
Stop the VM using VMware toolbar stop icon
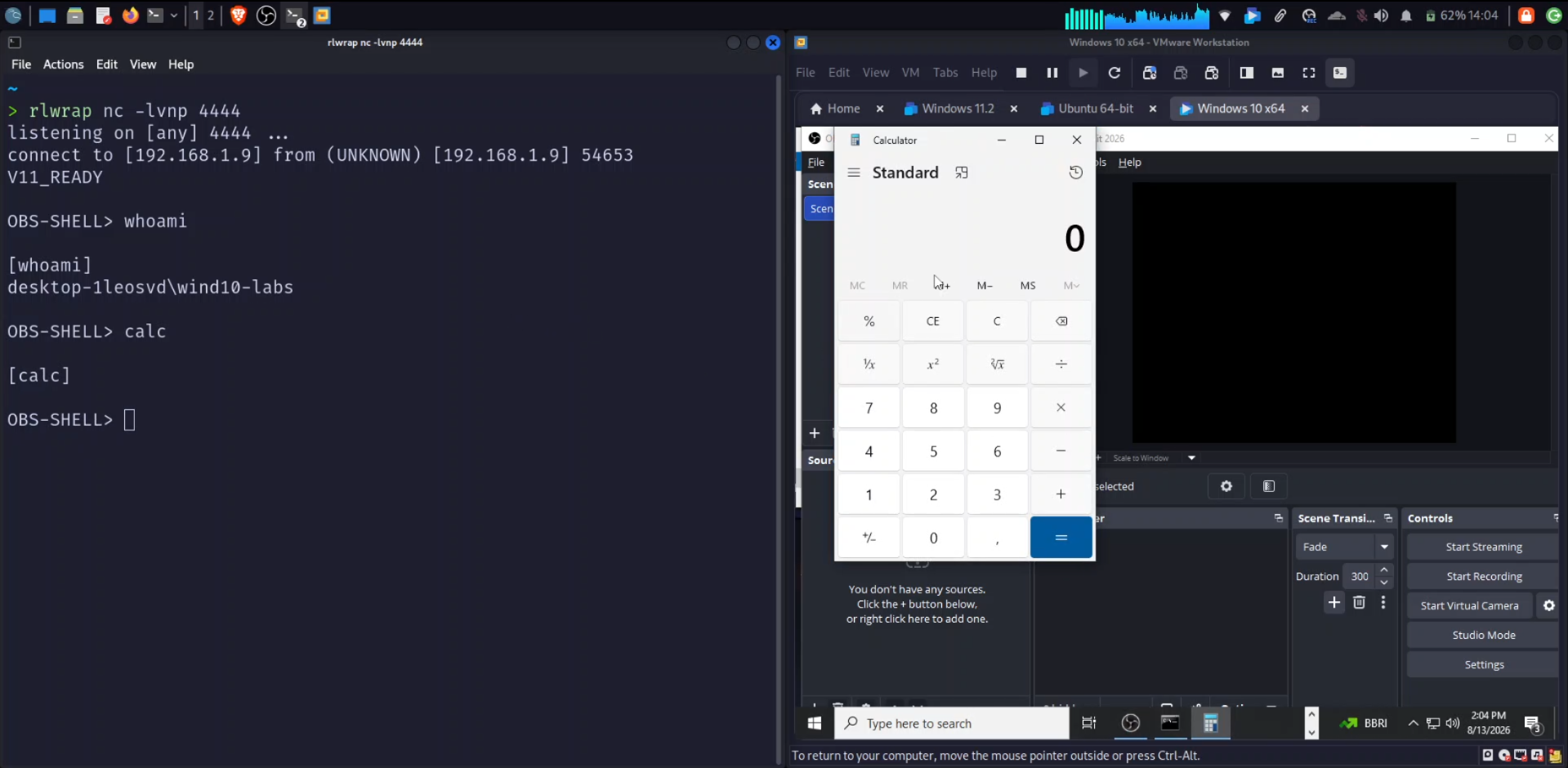pos(1021,73)
